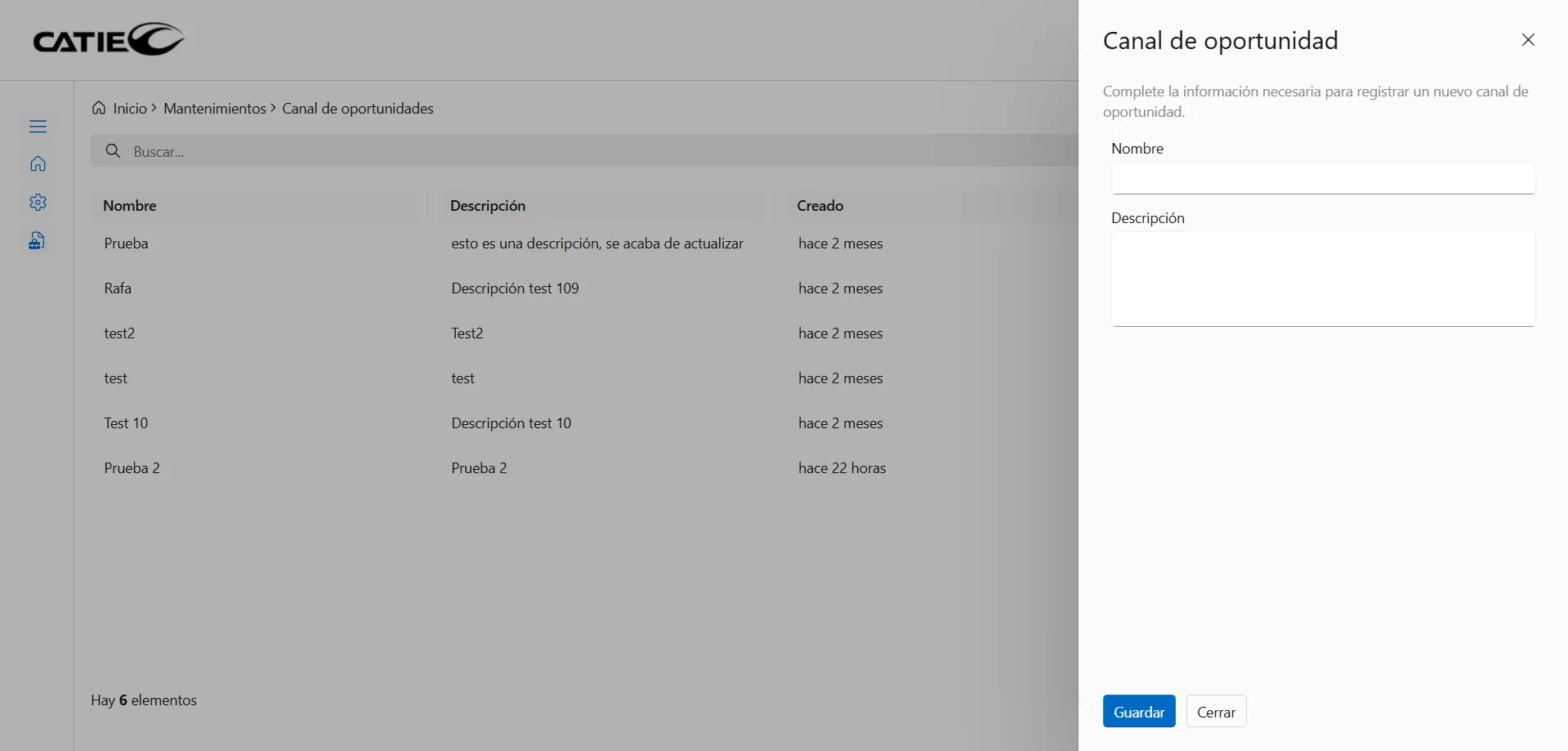Select the Prueba 2 table row
Image resolution: width=1568 pixels, height=751 pixels.
click(x=132, y=468)
